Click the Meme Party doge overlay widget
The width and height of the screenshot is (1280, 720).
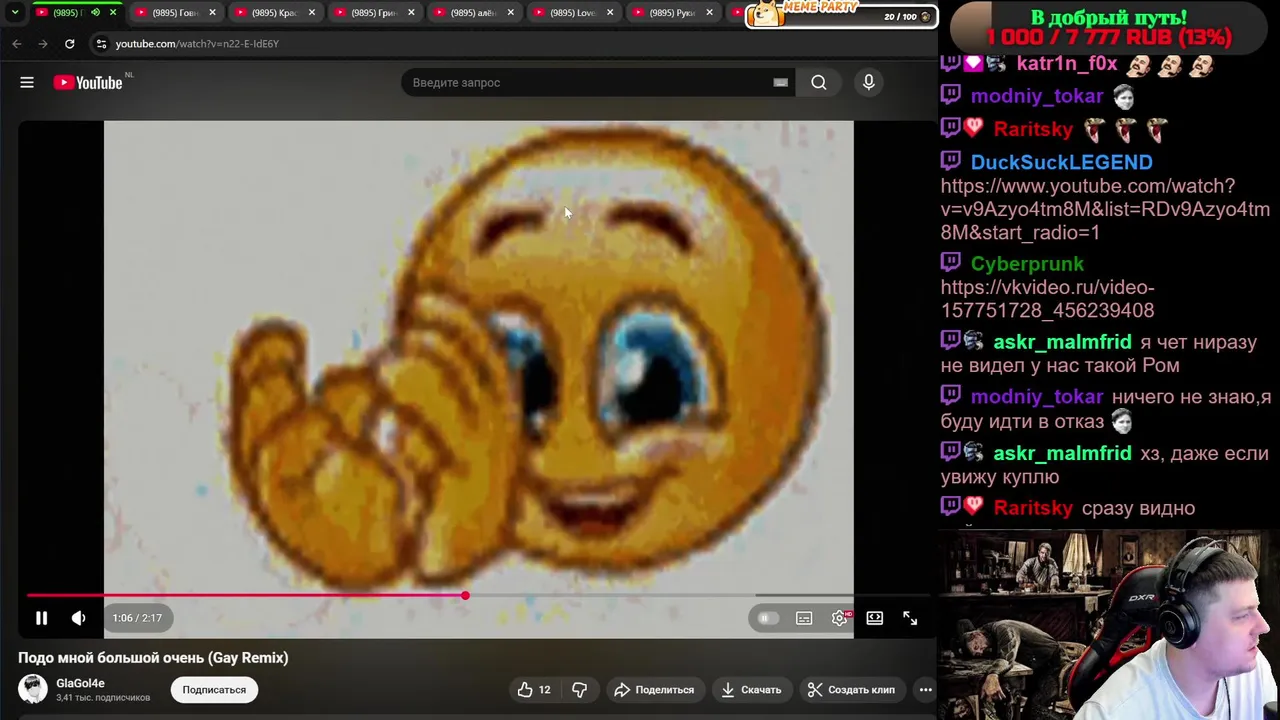click(x=842, y=14)
